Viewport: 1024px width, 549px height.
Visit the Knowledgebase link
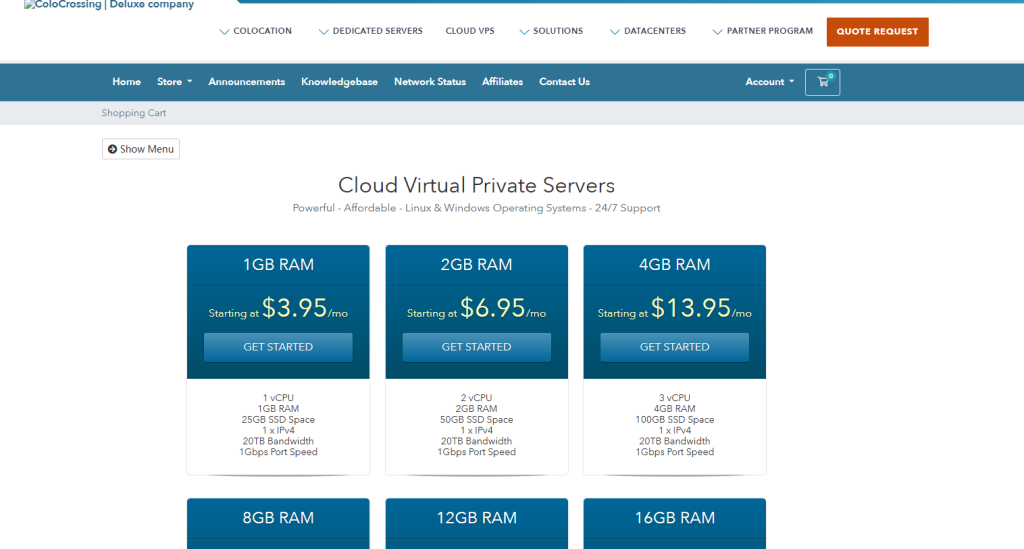(x=339, y=82)
